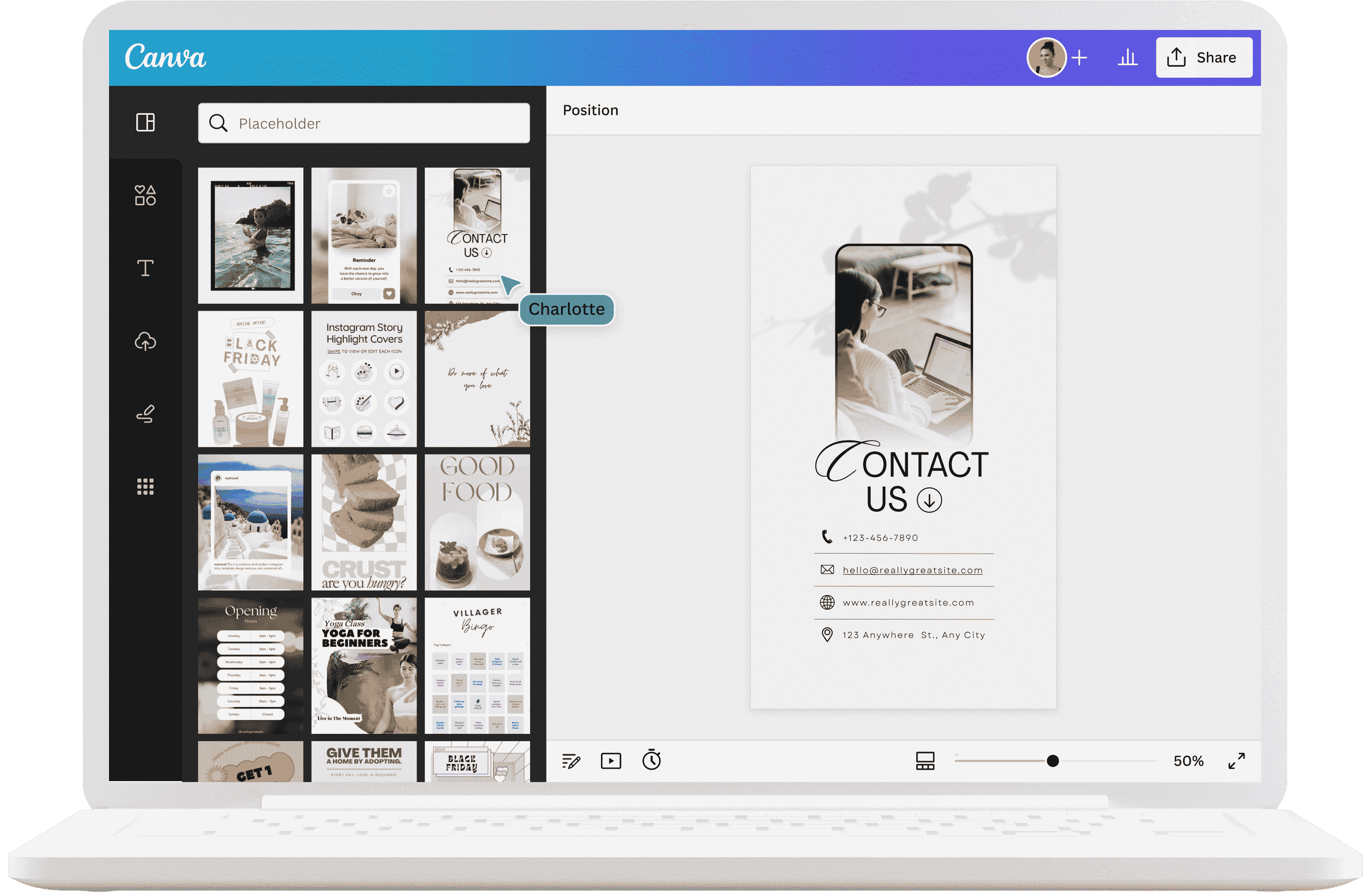The image size is (1370, 896).
Task: Select the Crust 'are you hungry?' template
Action: pos(364,523)
